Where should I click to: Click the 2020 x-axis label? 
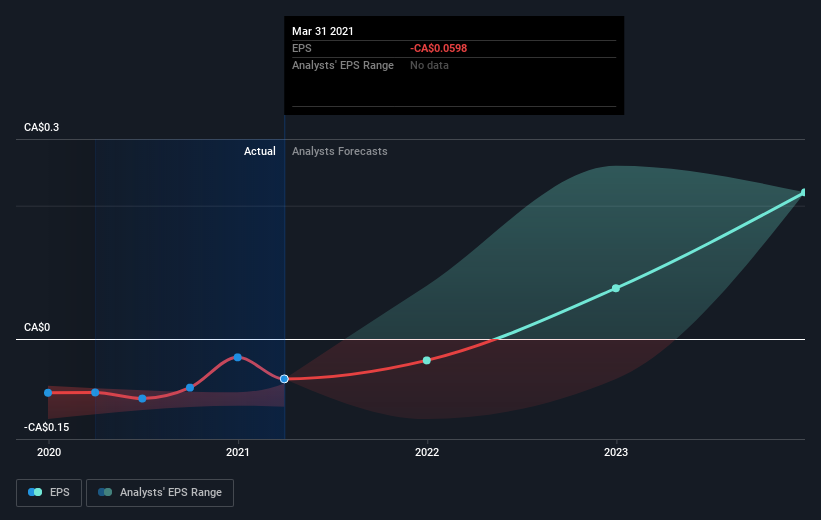(x=49, y=452)
